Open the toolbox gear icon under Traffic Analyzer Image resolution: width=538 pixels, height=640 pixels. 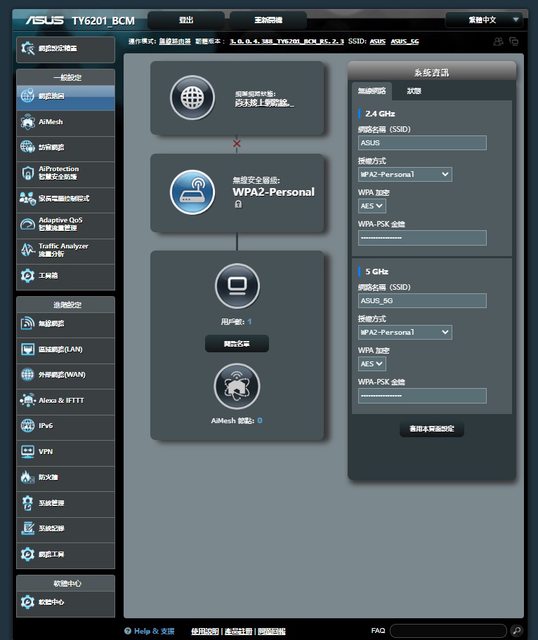coord(27,276)
